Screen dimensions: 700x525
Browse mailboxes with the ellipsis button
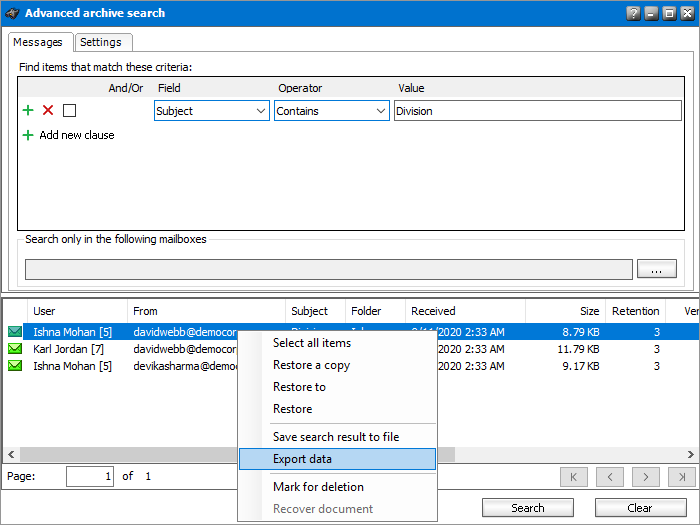(x=657, y=269)
